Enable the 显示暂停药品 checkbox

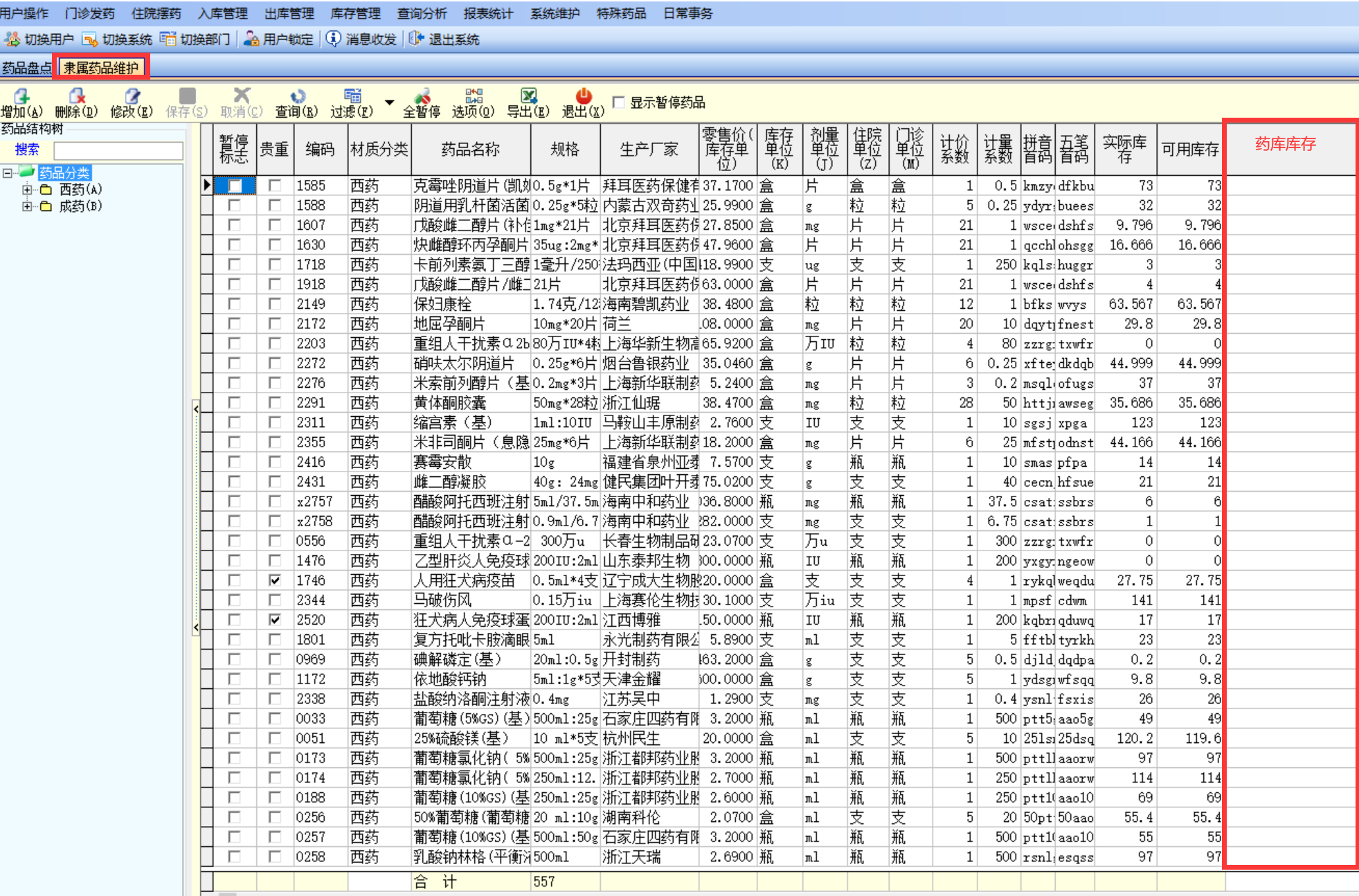pyautogui.click(x=619, y=102)
